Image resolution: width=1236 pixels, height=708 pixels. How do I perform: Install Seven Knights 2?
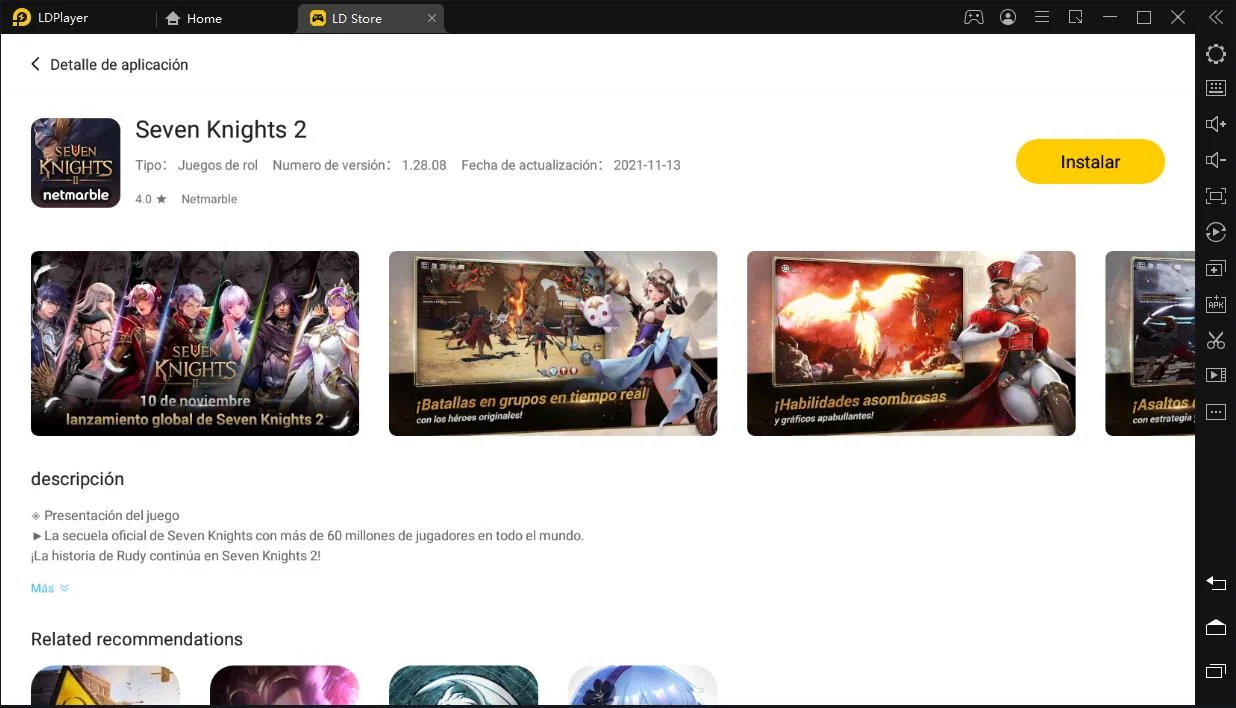click(1090, 161)
